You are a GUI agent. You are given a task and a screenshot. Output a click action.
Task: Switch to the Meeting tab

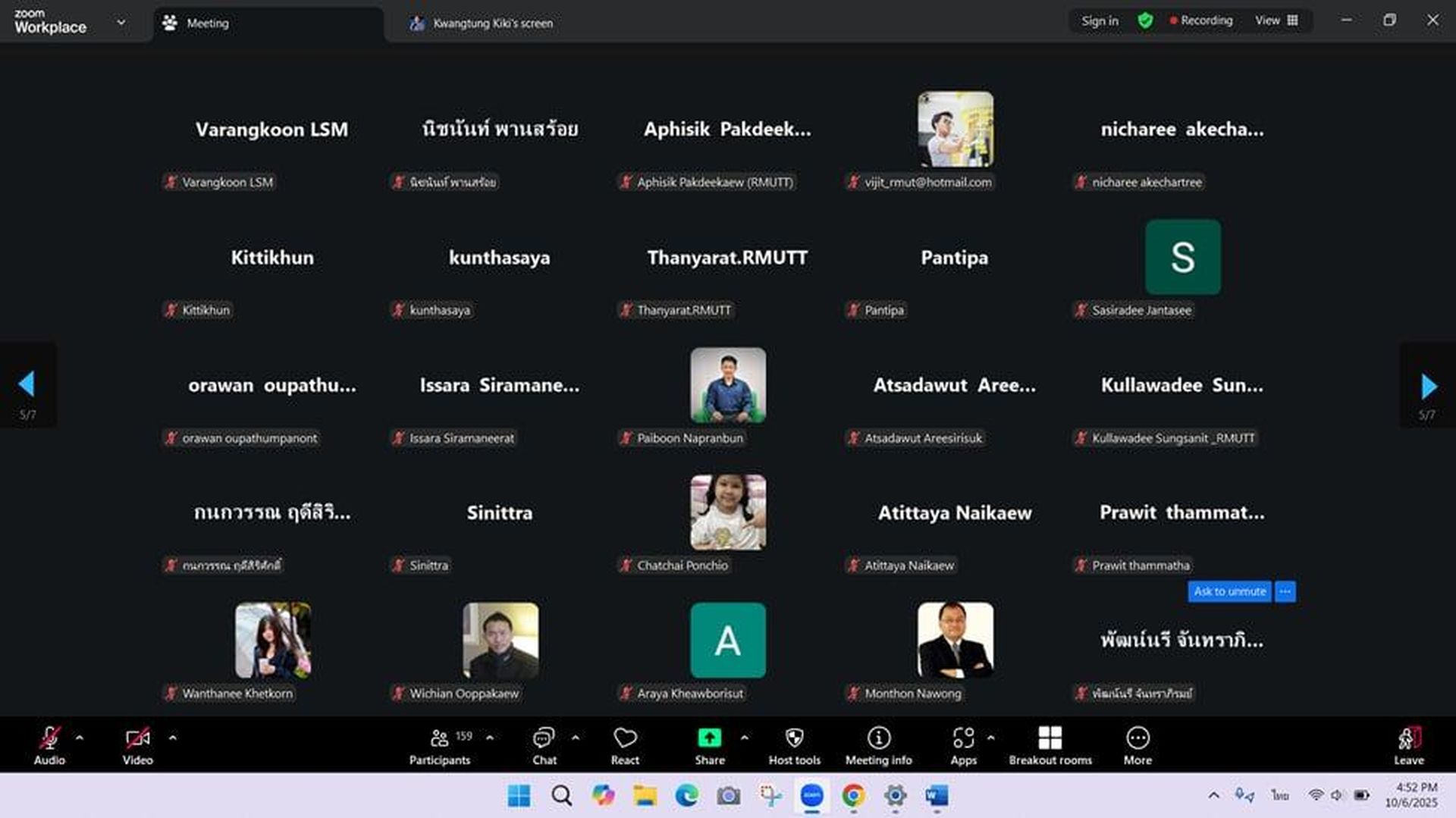click(x=207, y=24)
